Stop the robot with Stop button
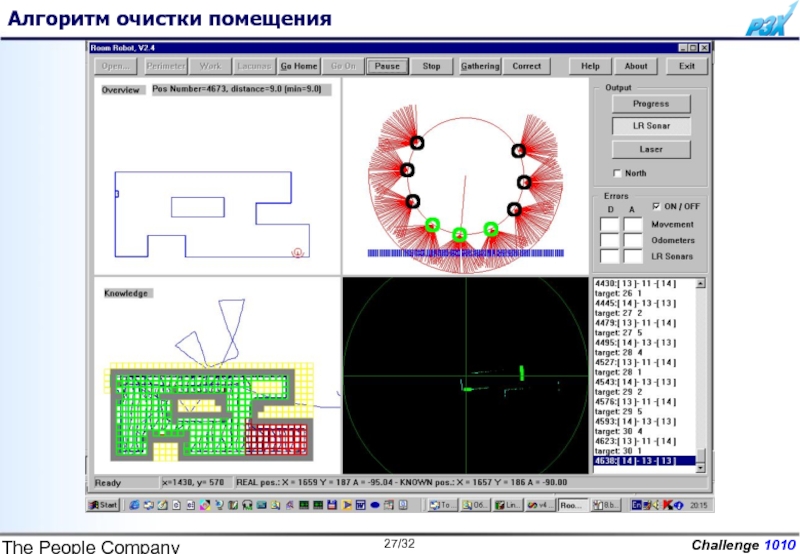The height and width of the screenshot is (554, 800). [x=431, y=66]
